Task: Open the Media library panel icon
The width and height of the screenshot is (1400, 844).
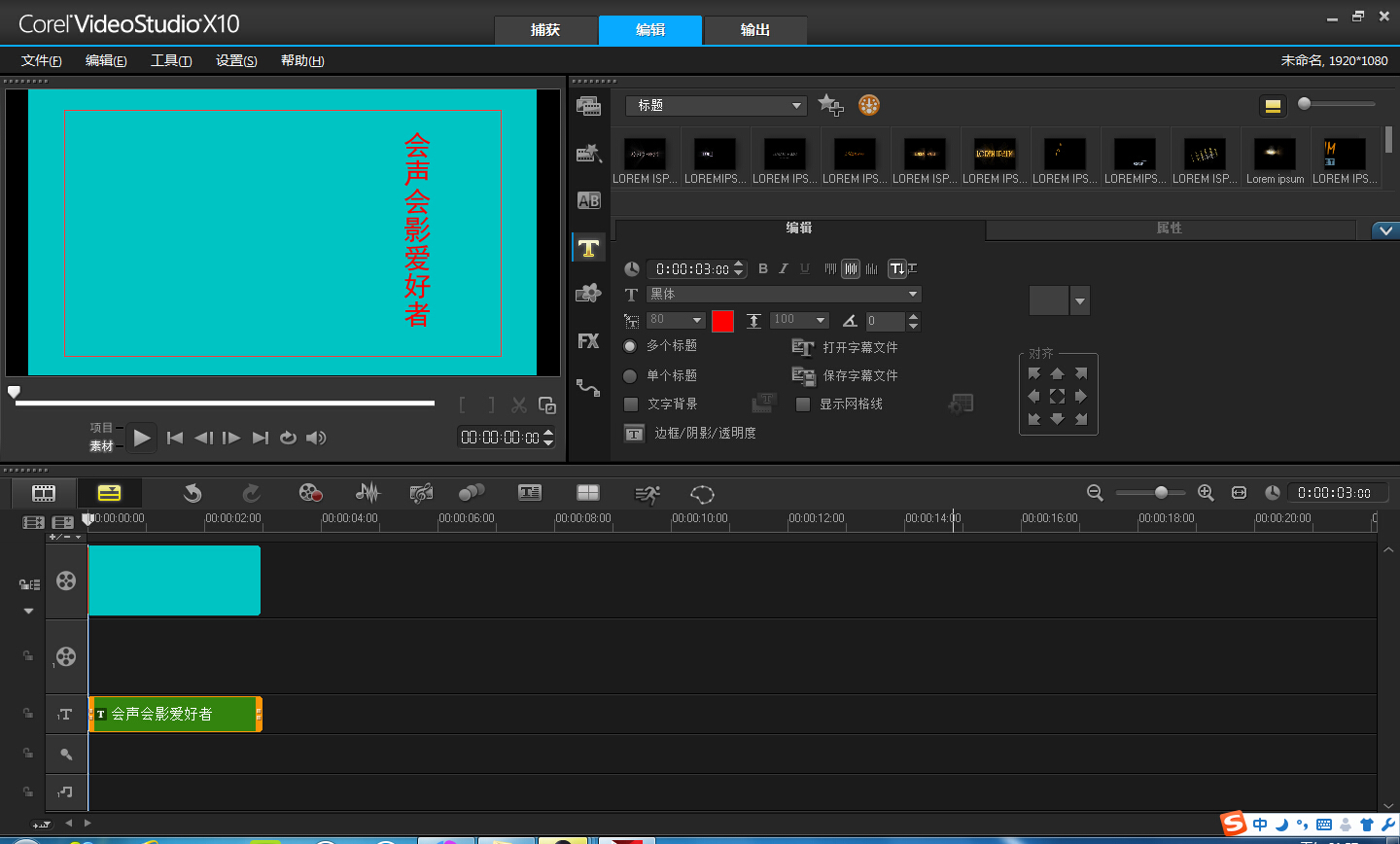Action: click(588, 105)
